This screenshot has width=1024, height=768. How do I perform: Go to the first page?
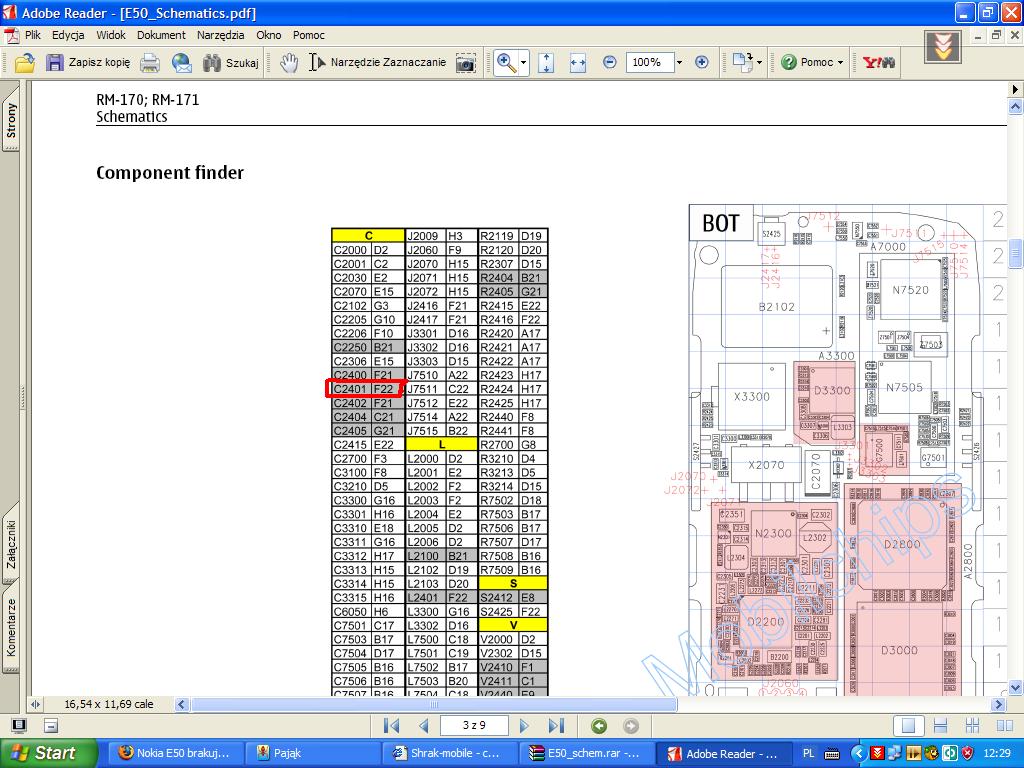(392, 726)
